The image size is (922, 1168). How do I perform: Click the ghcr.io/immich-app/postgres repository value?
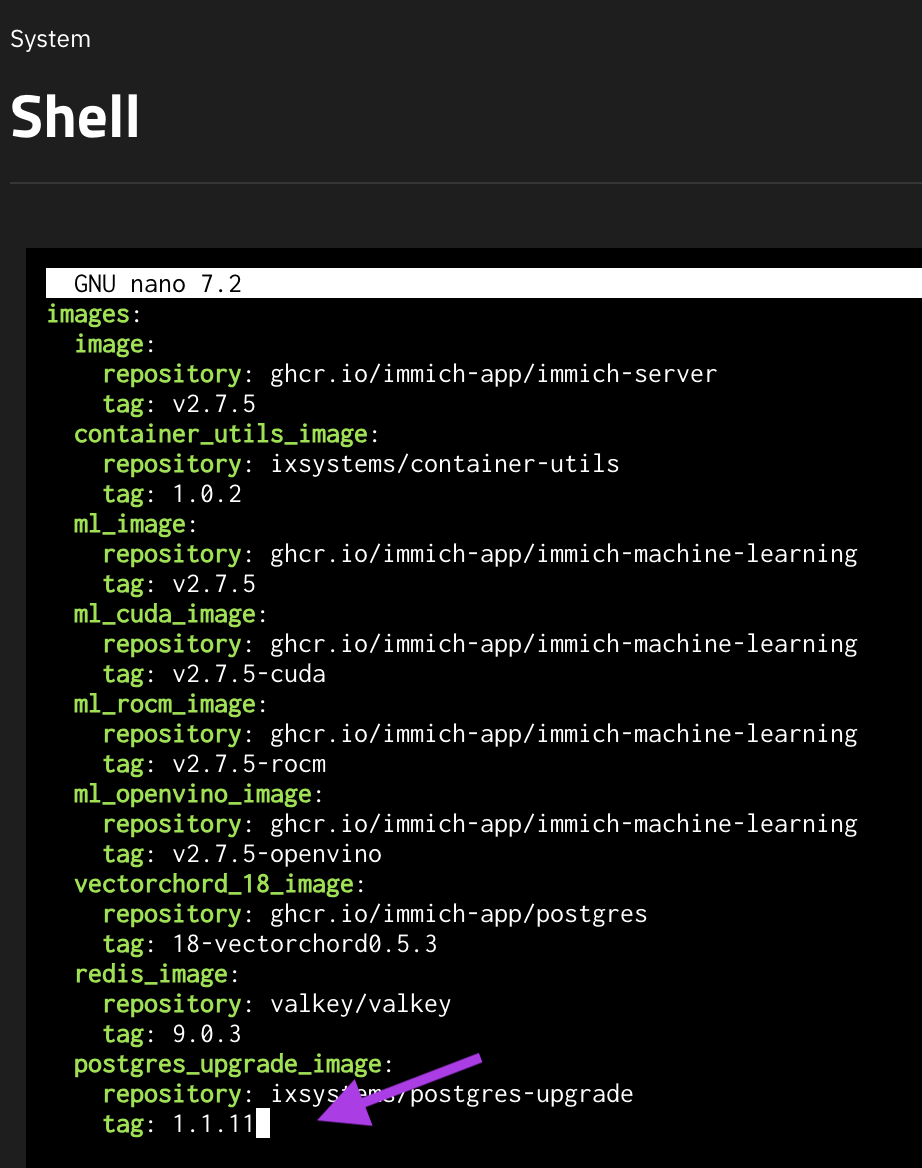tap(458, 914)
